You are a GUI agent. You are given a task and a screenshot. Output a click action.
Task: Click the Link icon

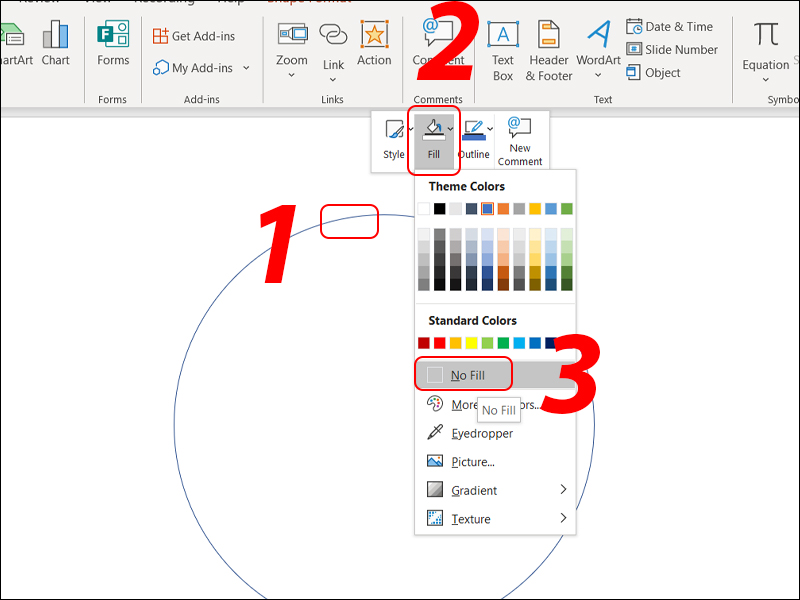coord(333,45)
